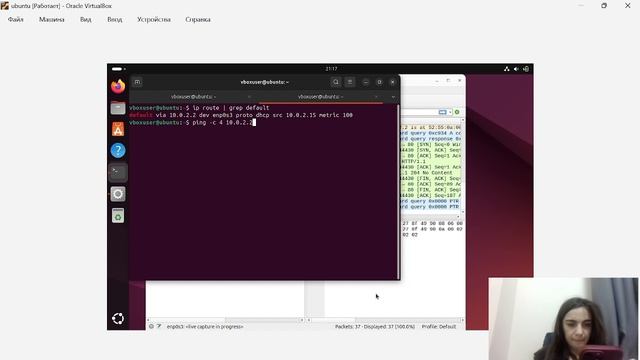
Task: Click the capture file properties icon in Wireshark's status bar
Action: 159,327
